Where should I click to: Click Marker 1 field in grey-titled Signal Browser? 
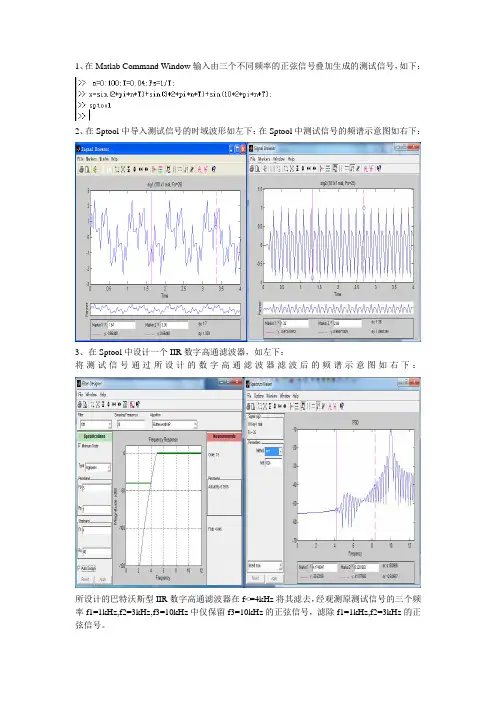[295, 323]
